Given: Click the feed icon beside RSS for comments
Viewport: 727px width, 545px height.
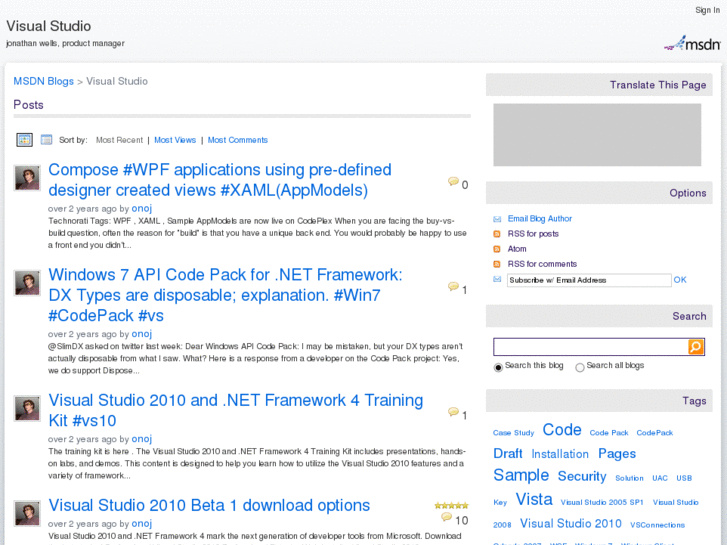Looking at the screenshot, I should click(x=497, y=264).
